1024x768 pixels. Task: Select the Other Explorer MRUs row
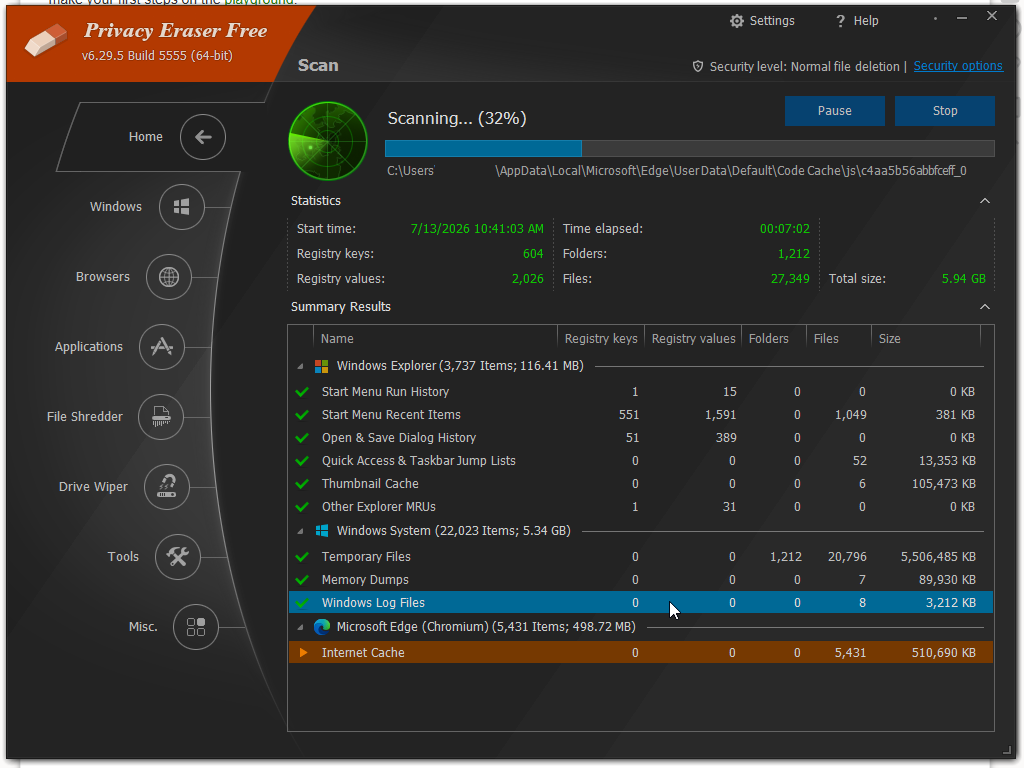tap(641, 507)
